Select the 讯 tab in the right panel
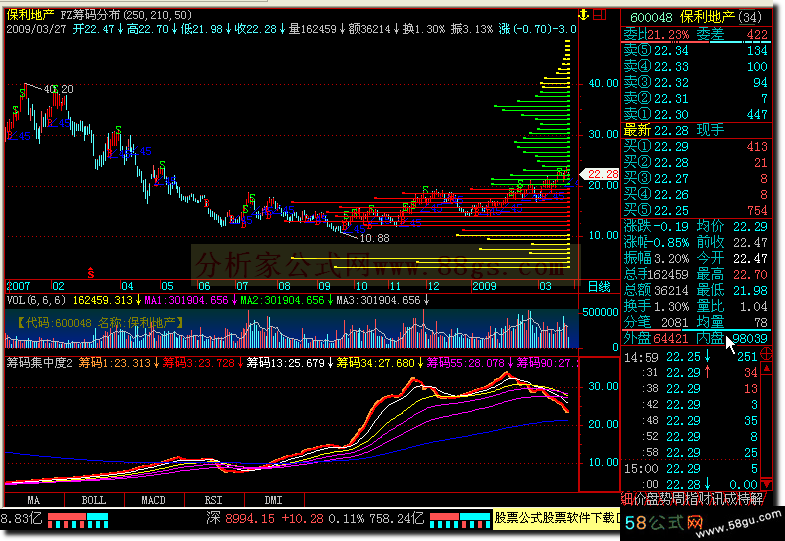785x541 pixels. 717,498
